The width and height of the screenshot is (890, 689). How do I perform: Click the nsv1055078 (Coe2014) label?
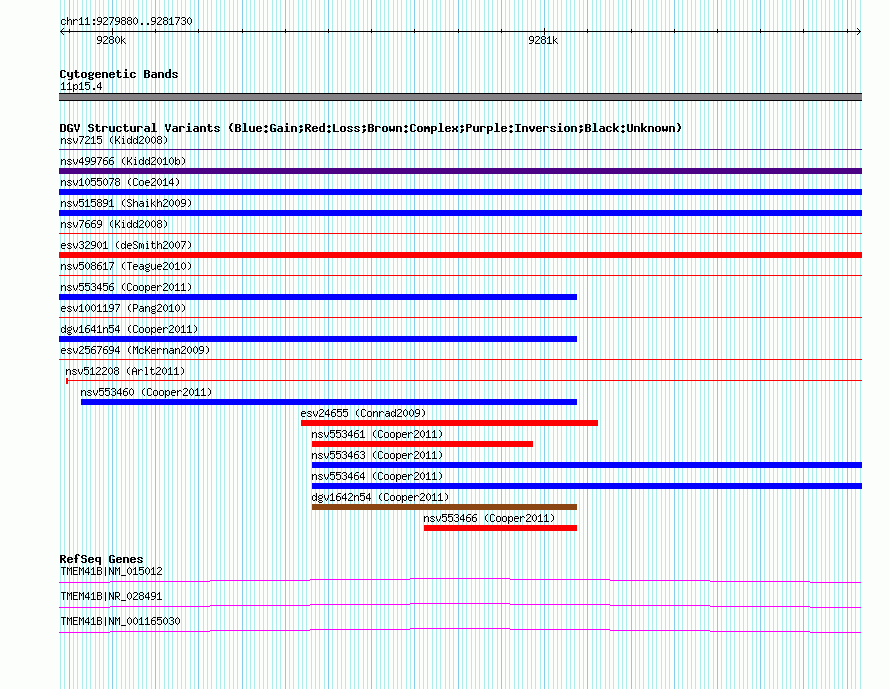coord(120,182)
